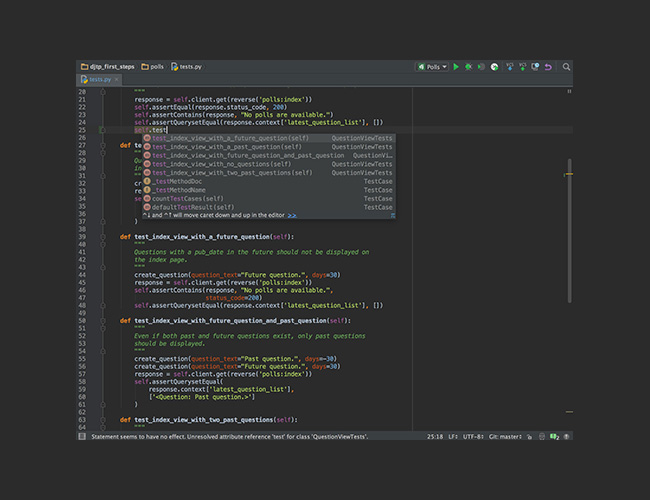The image size is (650, 500).
Task: Click VCS Commit green arrow icon
Action: (x=522, y=67)
